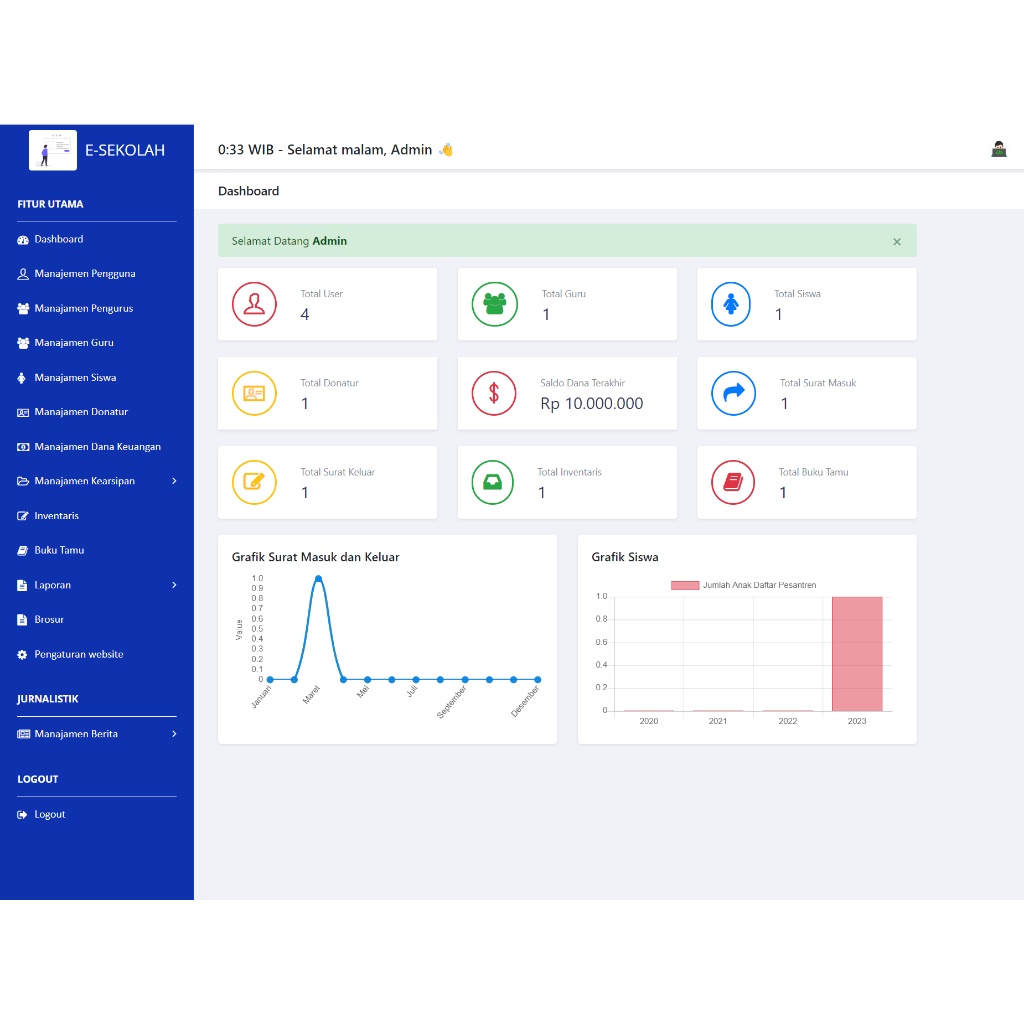Image resolution: width=1024 pixels, height=1024 pixels.
Task: Click the Total Surat Masuk label
Action: pos(818,383)
